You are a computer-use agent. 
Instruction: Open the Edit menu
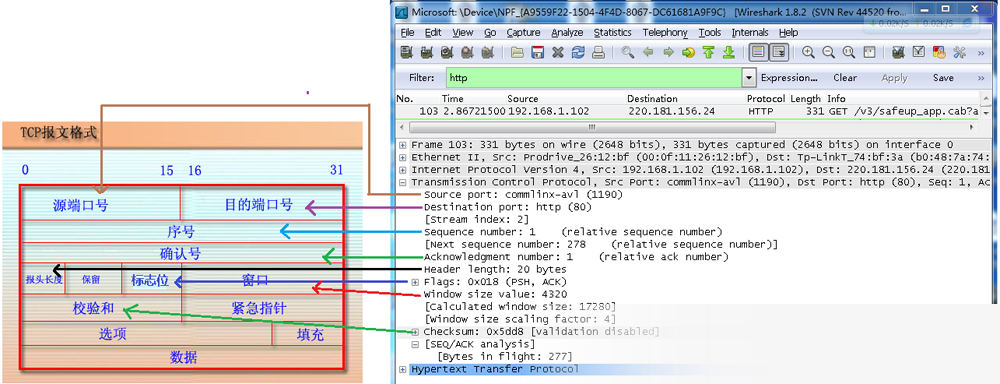433,33
